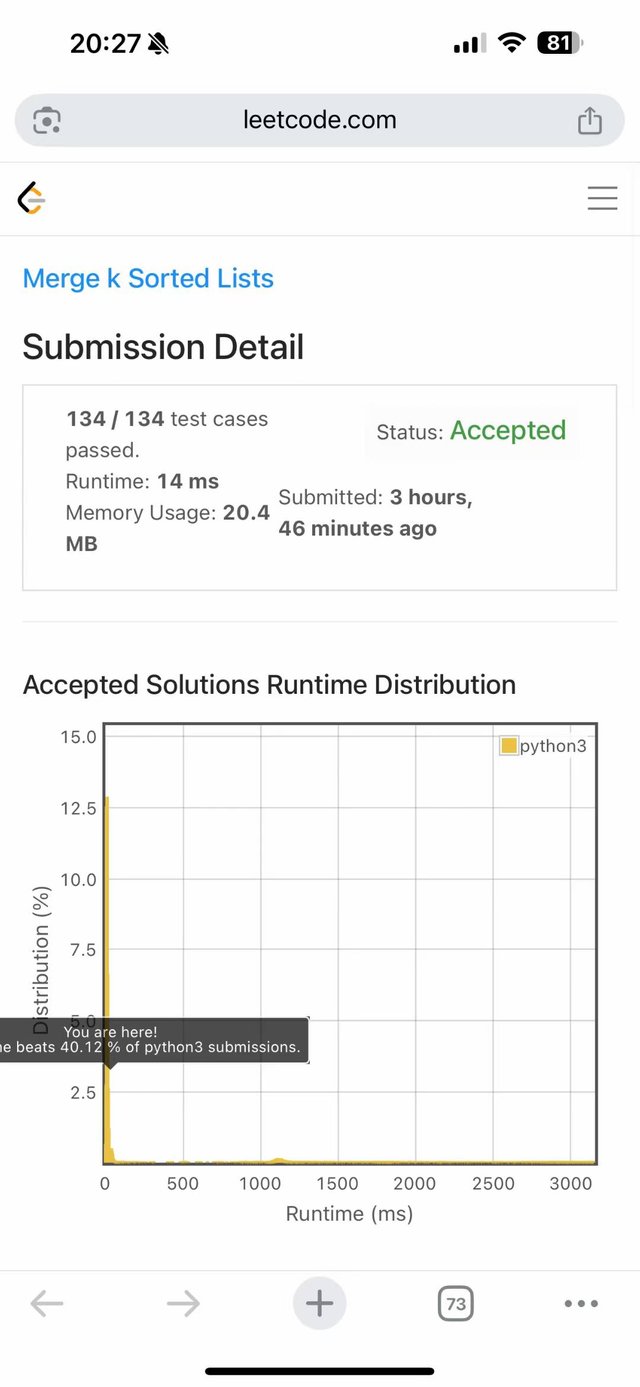Click the yellow runtime spike in chart
The height and width of the screenshot is (1387, 640).
click(107, 980)
